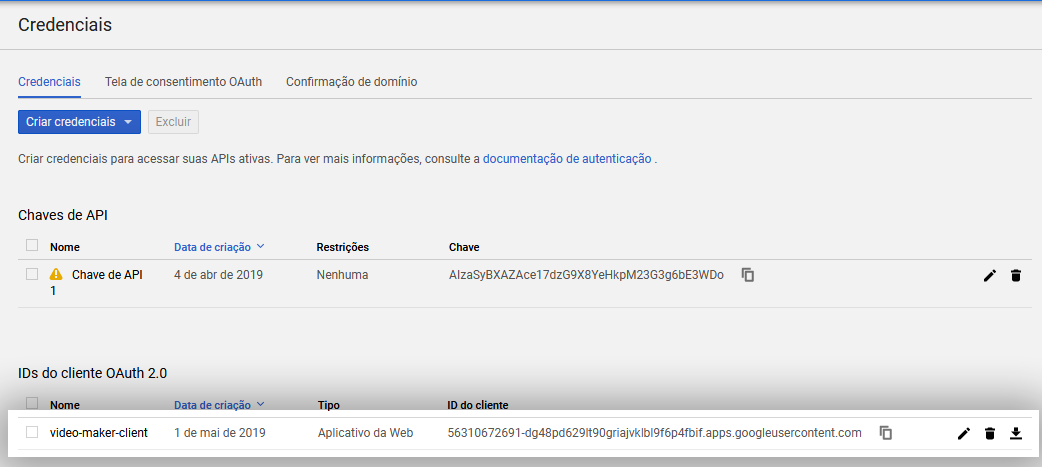Copy the API key to clipboard
This screenshot has height=467, width=1042.
pyautogui.click(x=748, y=275)
